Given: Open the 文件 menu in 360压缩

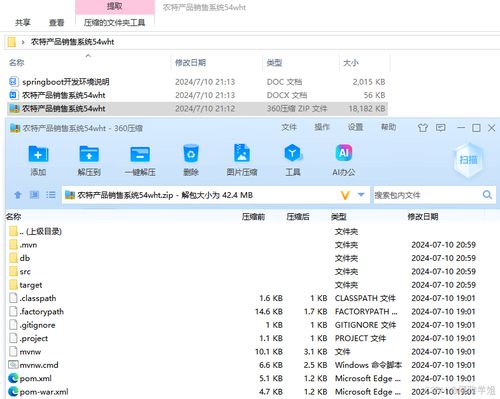Looking at the screenshot, I should (x=289, y=127).
